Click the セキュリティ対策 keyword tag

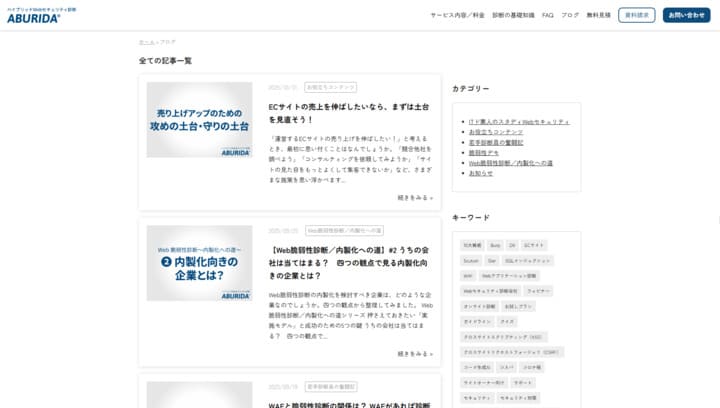(518, 397)
